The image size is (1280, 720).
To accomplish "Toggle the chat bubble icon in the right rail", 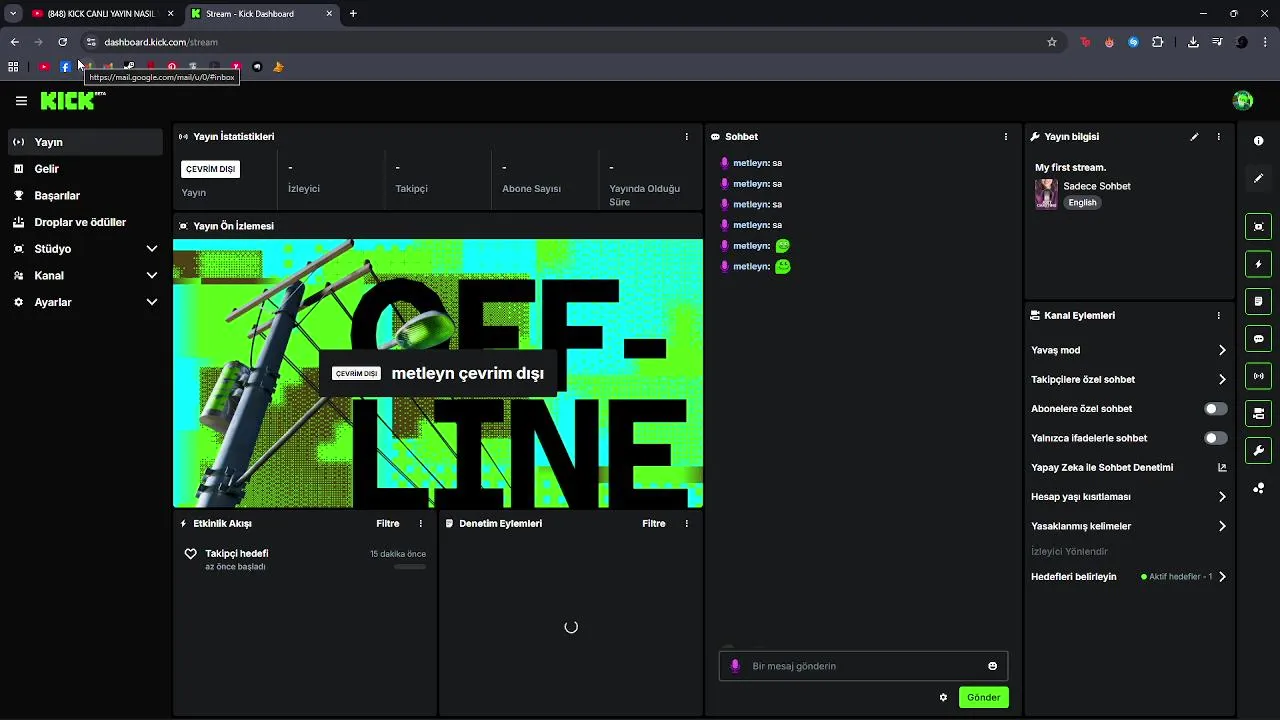I will pyautogui.click(x=1258, y=339).
